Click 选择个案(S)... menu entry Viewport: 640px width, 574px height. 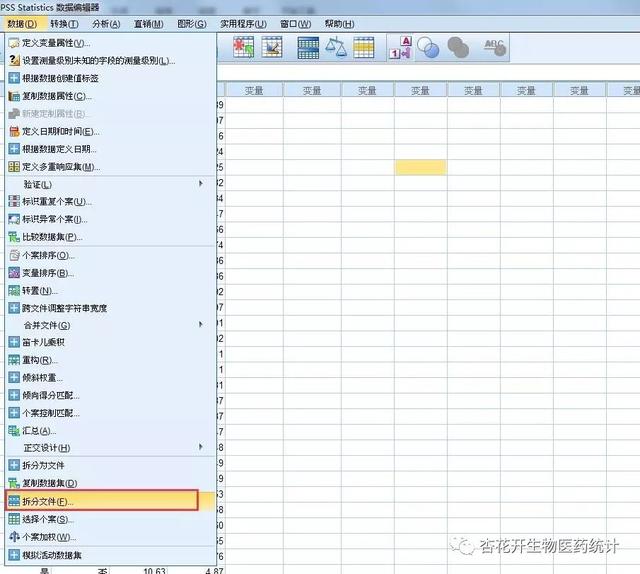[x=110, y=519]
